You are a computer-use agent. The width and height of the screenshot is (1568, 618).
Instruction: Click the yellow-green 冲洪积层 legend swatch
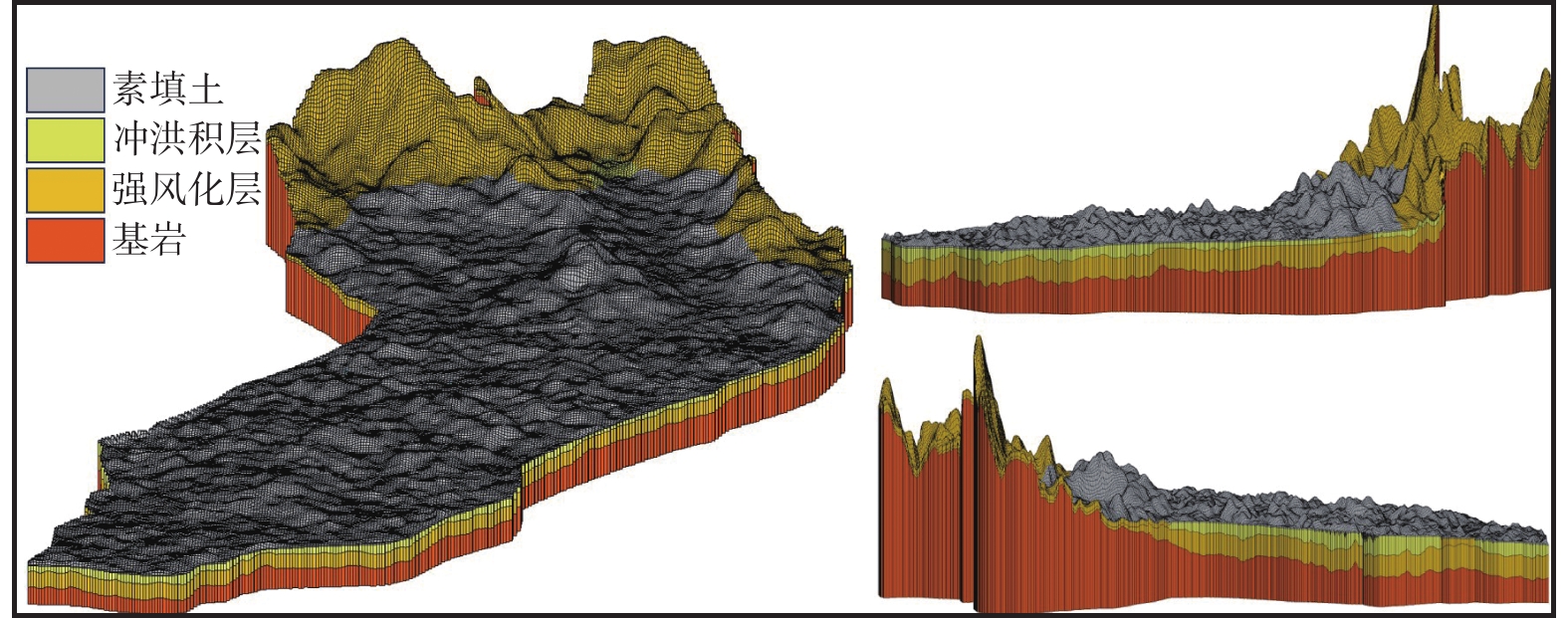click(x=66, y=139)
